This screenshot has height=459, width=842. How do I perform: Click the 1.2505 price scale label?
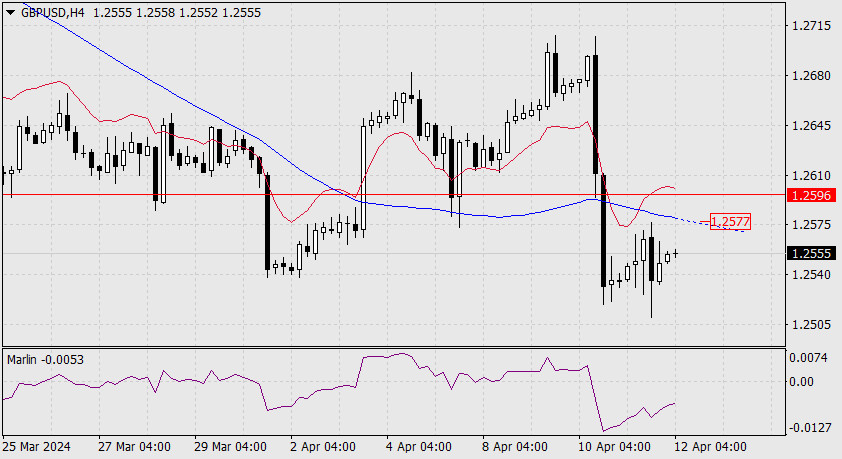[811, 325]
